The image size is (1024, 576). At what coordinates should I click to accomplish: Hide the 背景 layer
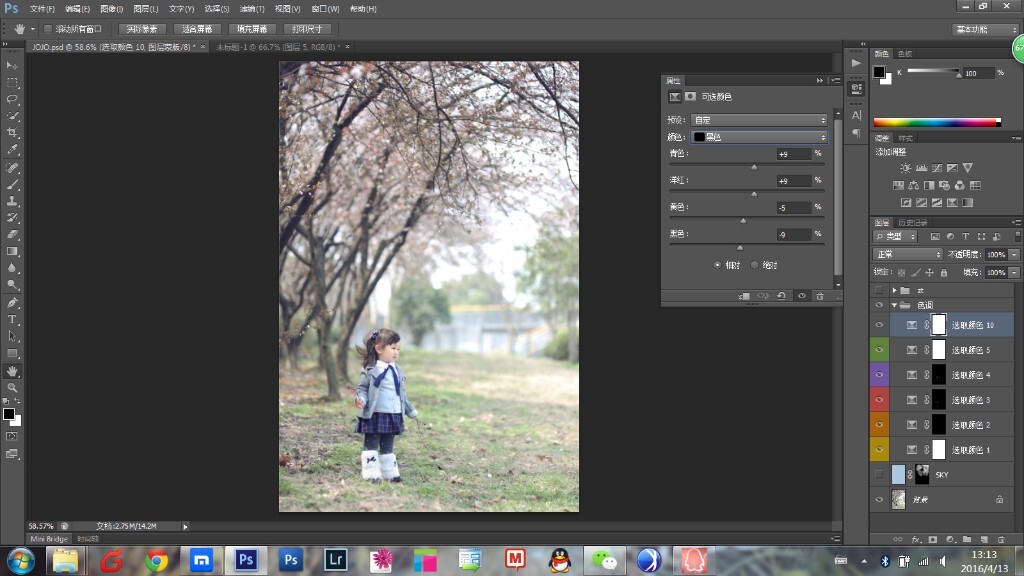(879, 500)
